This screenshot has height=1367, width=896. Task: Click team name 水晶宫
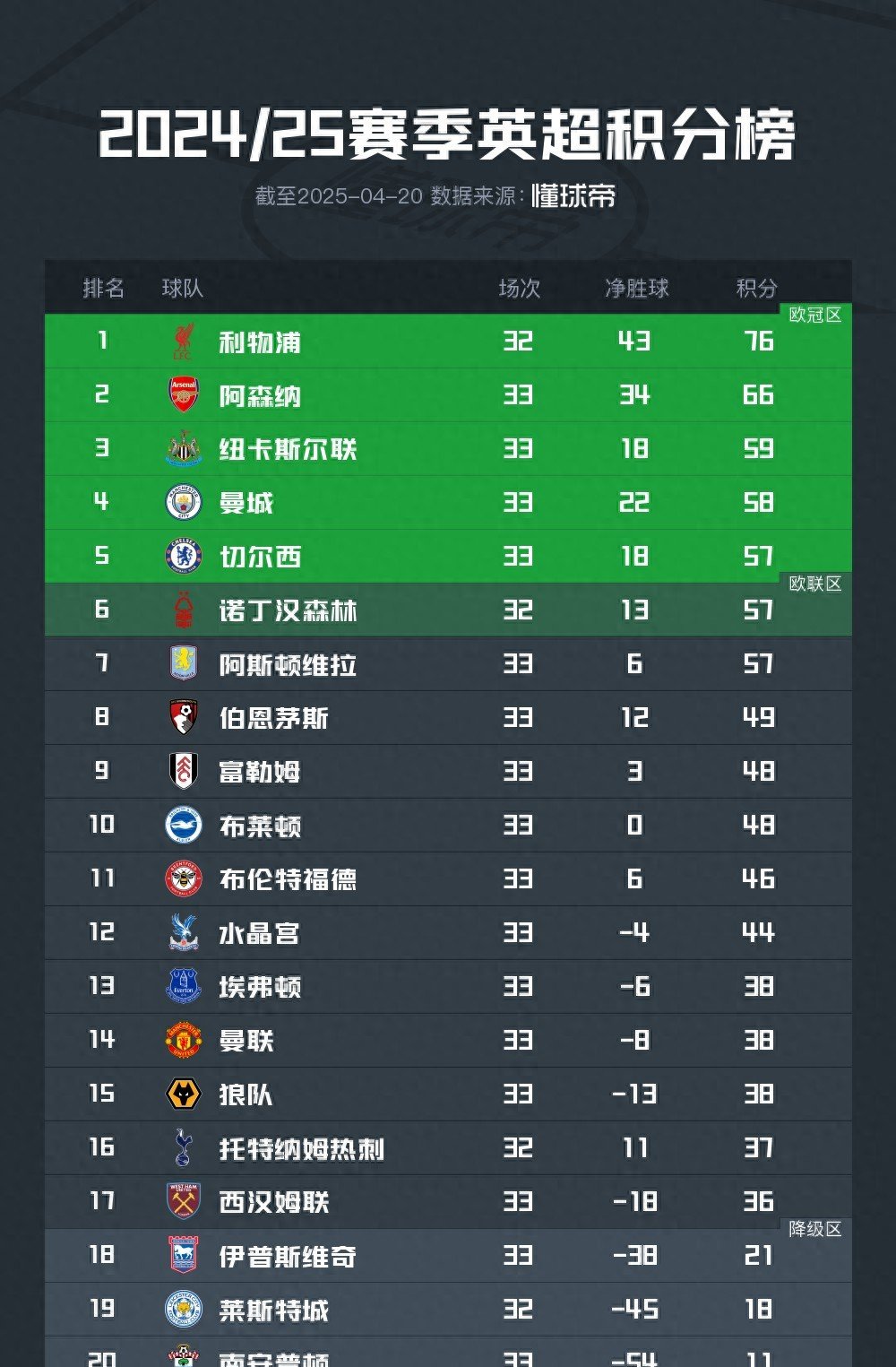pos(259,933)
